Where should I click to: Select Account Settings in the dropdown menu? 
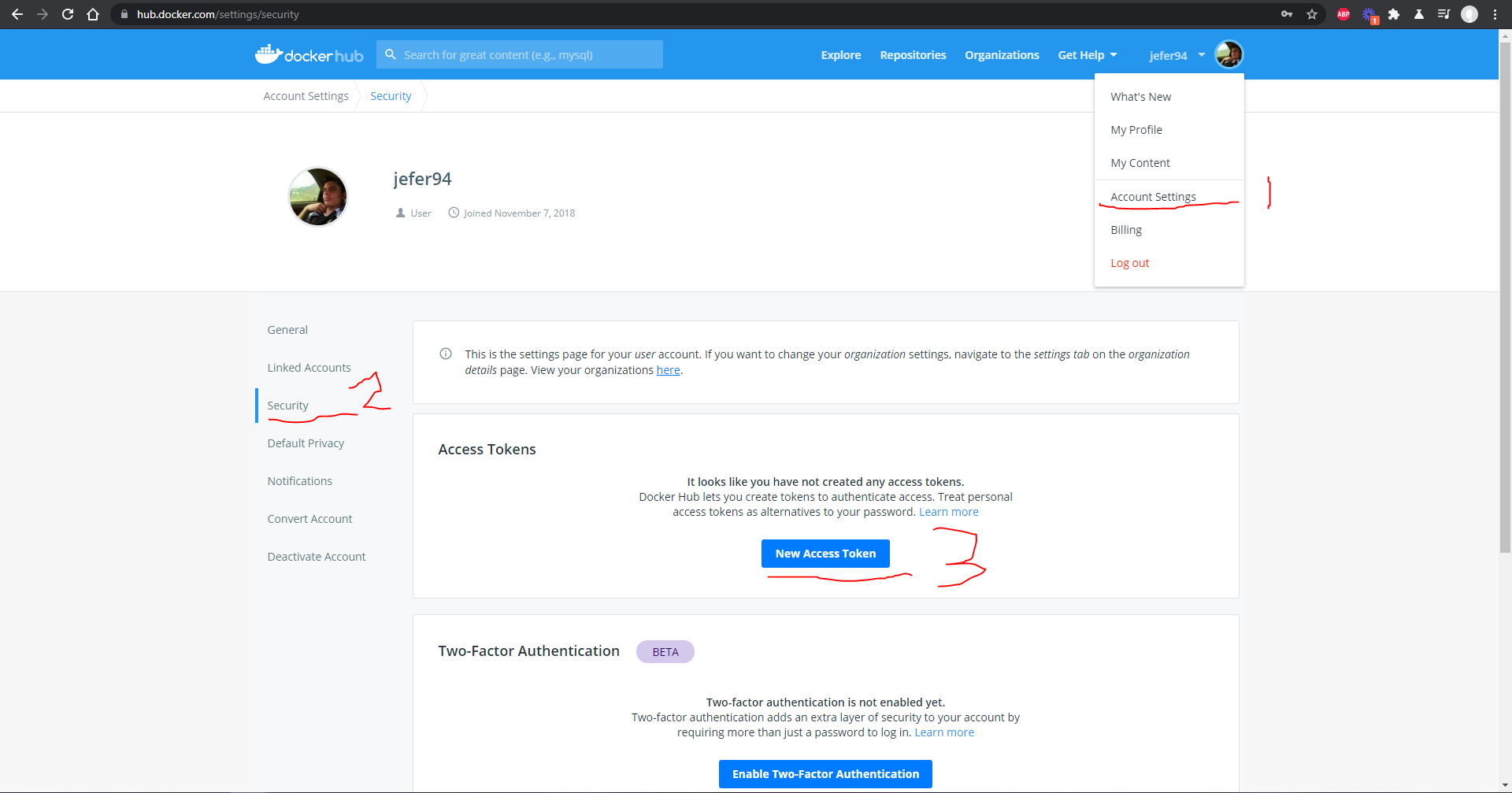1153,197
